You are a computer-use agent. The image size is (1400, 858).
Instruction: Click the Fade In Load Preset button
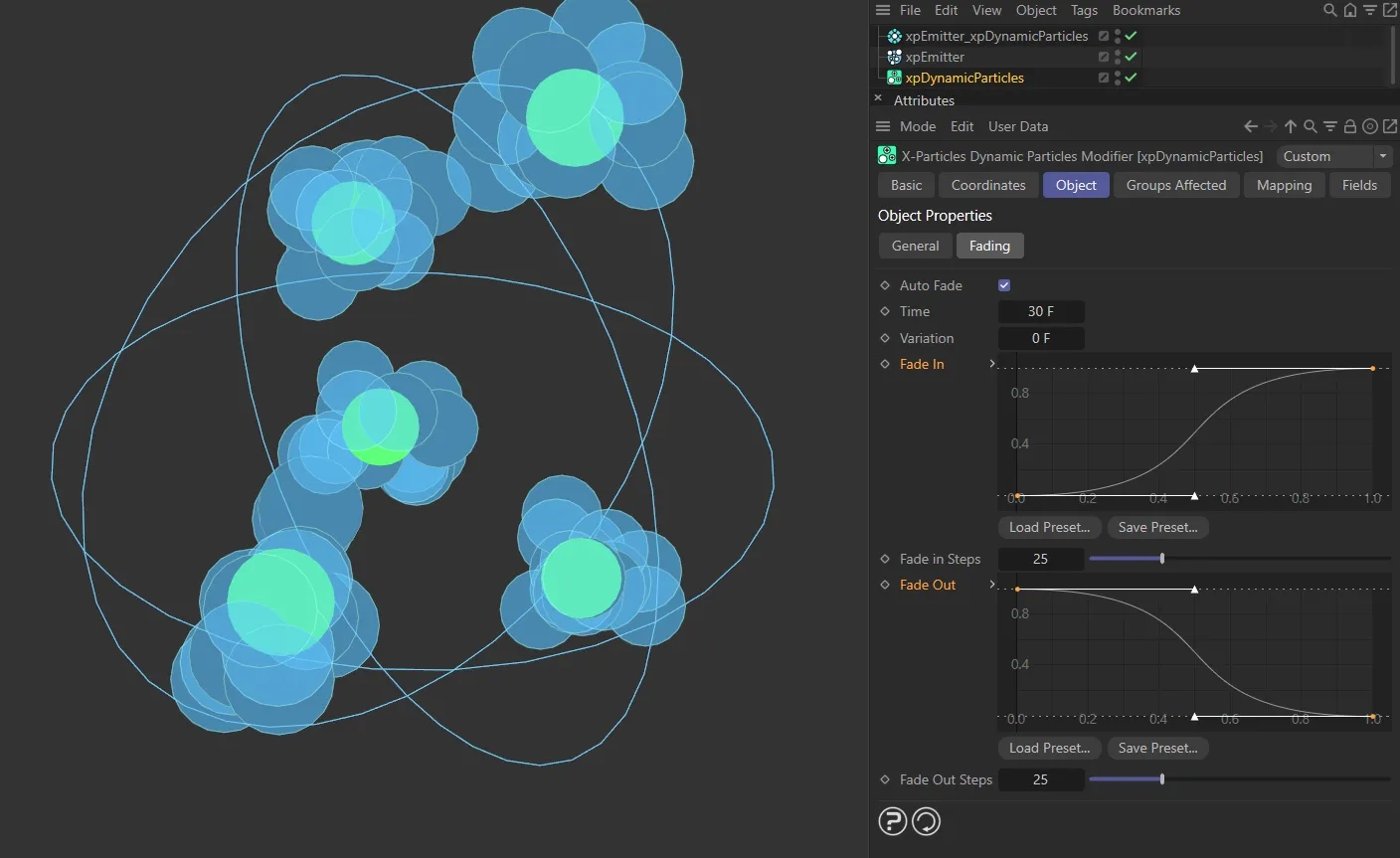pos(1048,527)
